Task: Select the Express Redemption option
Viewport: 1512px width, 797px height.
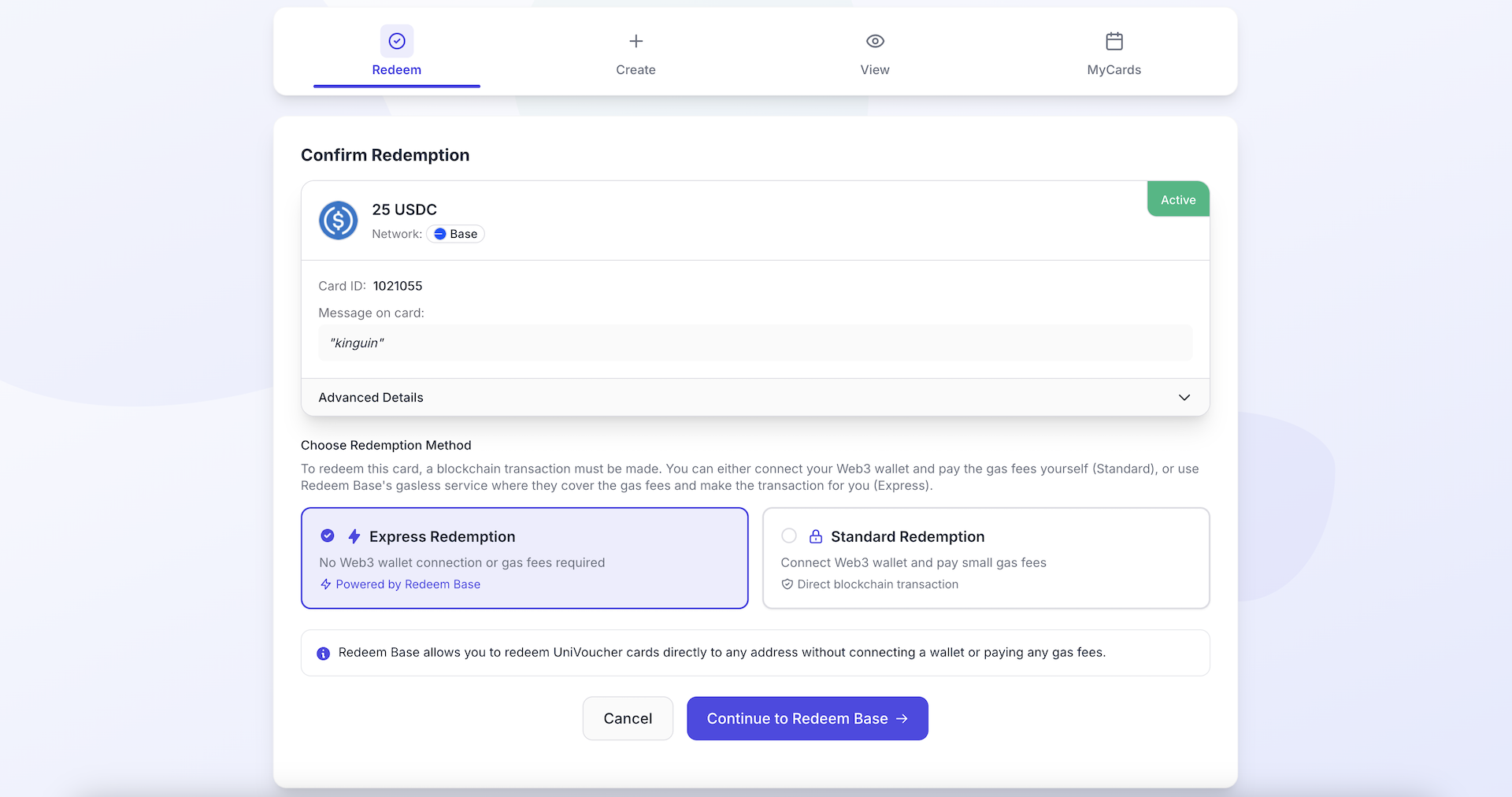Action: coord(524,558)
